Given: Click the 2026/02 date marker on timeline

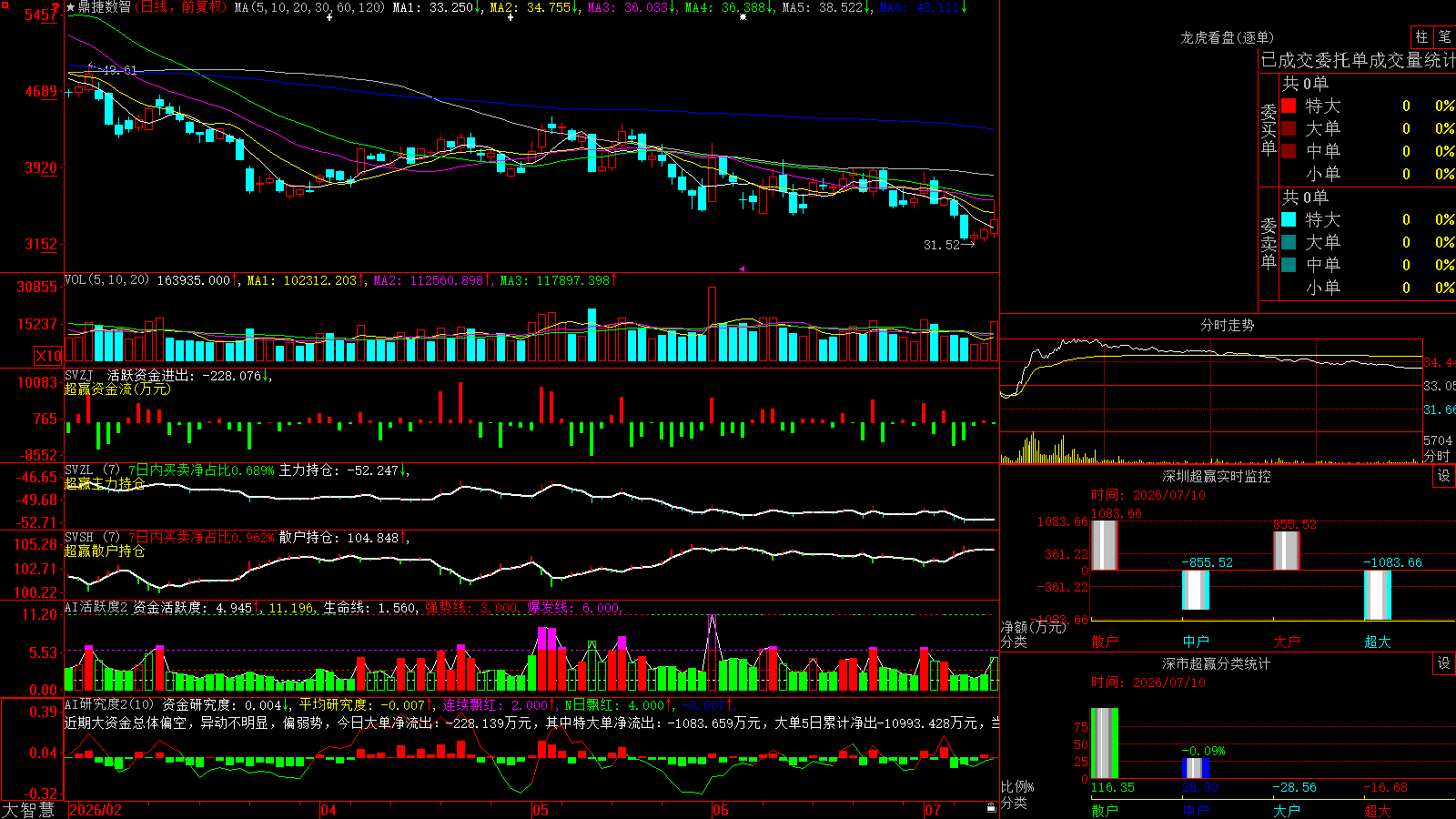Looking at the screenshot, I should coord(96,810).
